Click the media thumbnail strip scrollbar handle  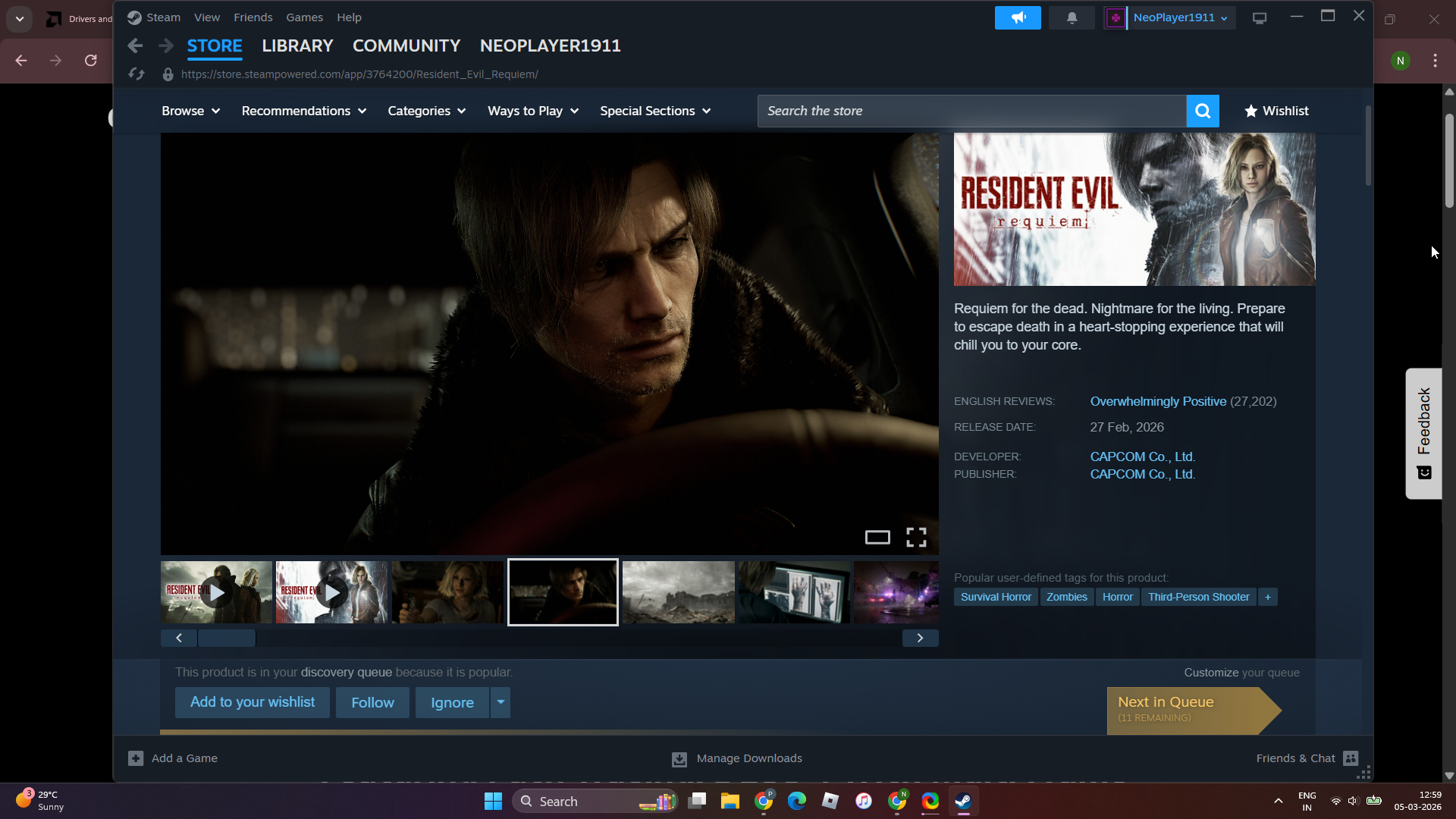pos(227,638)
